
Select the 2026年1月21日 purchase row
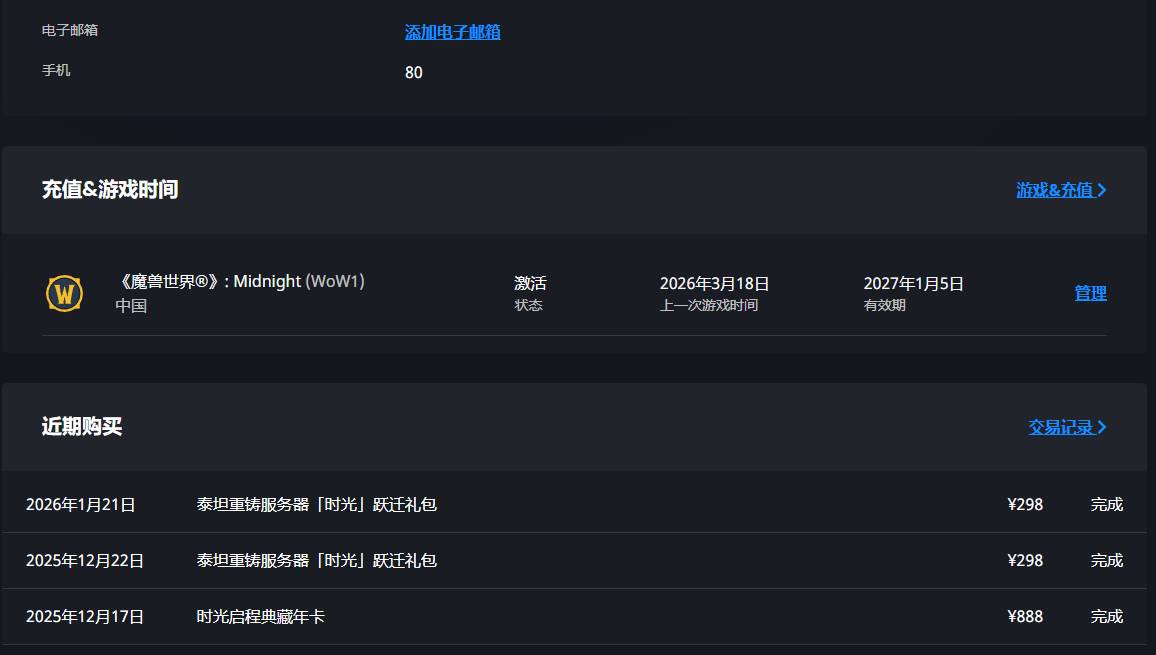coord(574,505)
